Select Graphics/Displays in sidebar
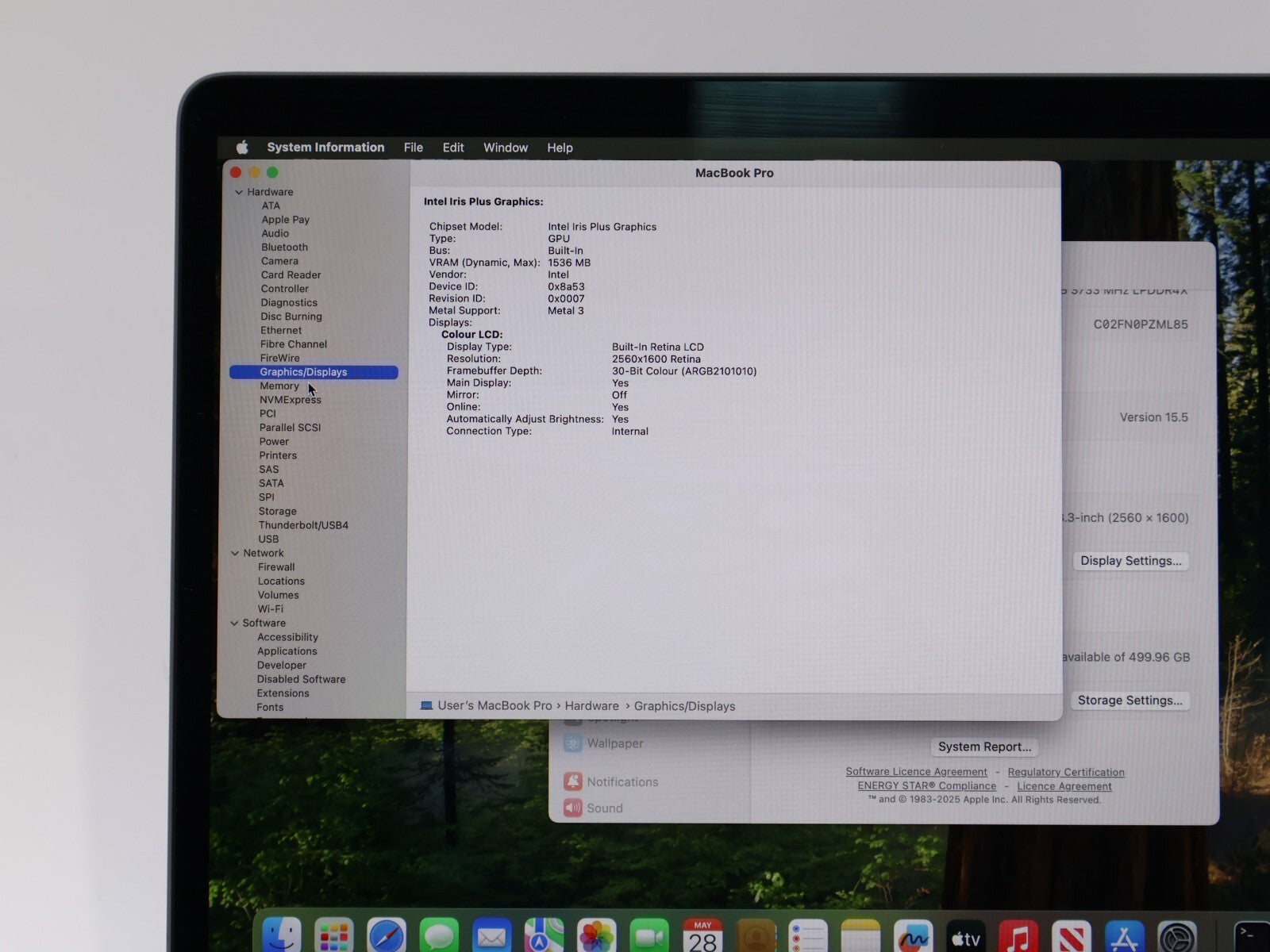1270x952 pixels. coord(314,372)
